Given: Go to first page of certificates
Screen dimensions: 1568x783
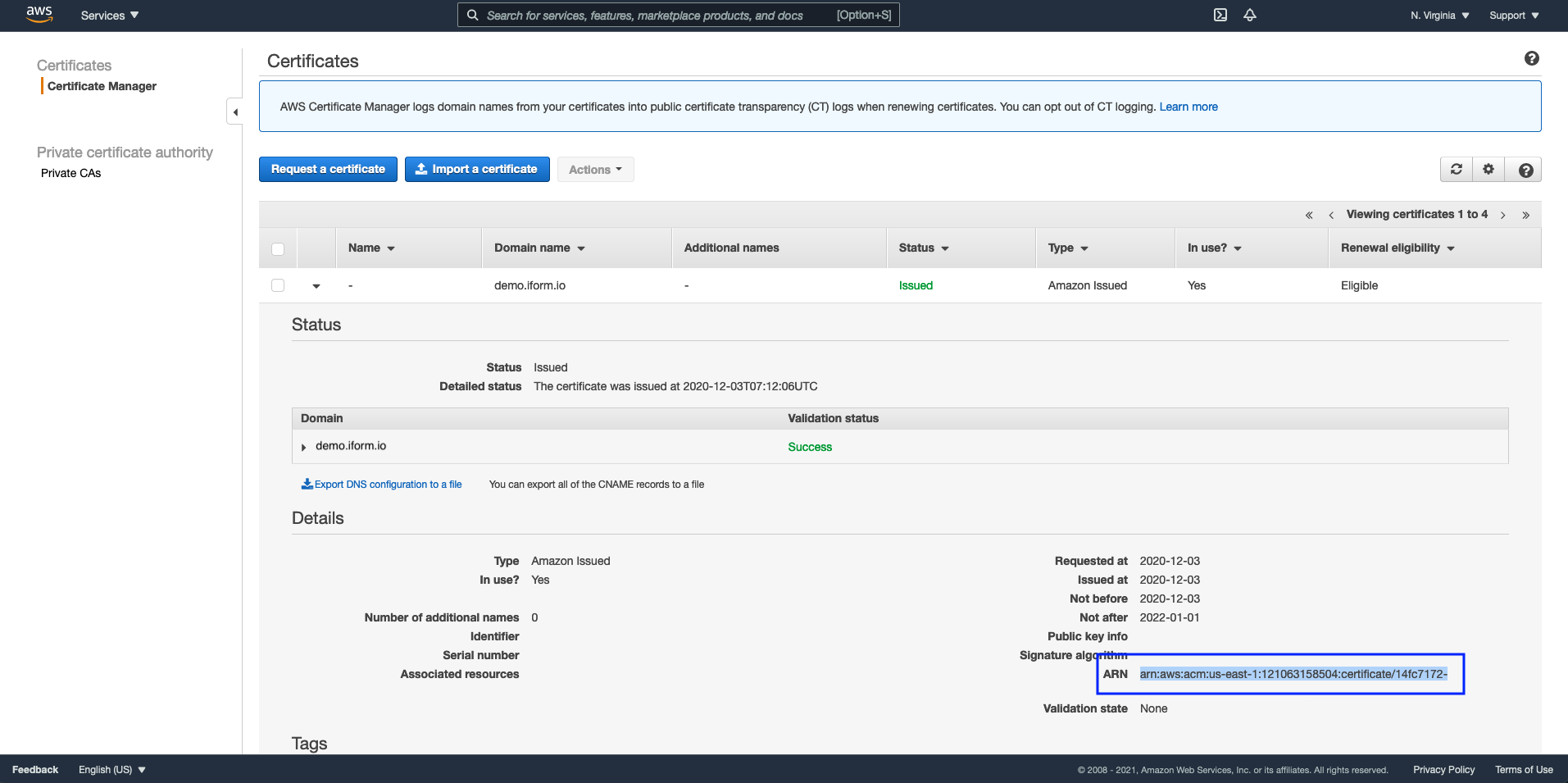Looking at the screenshot, I should pyautogui.click(x=1309, y=215).
